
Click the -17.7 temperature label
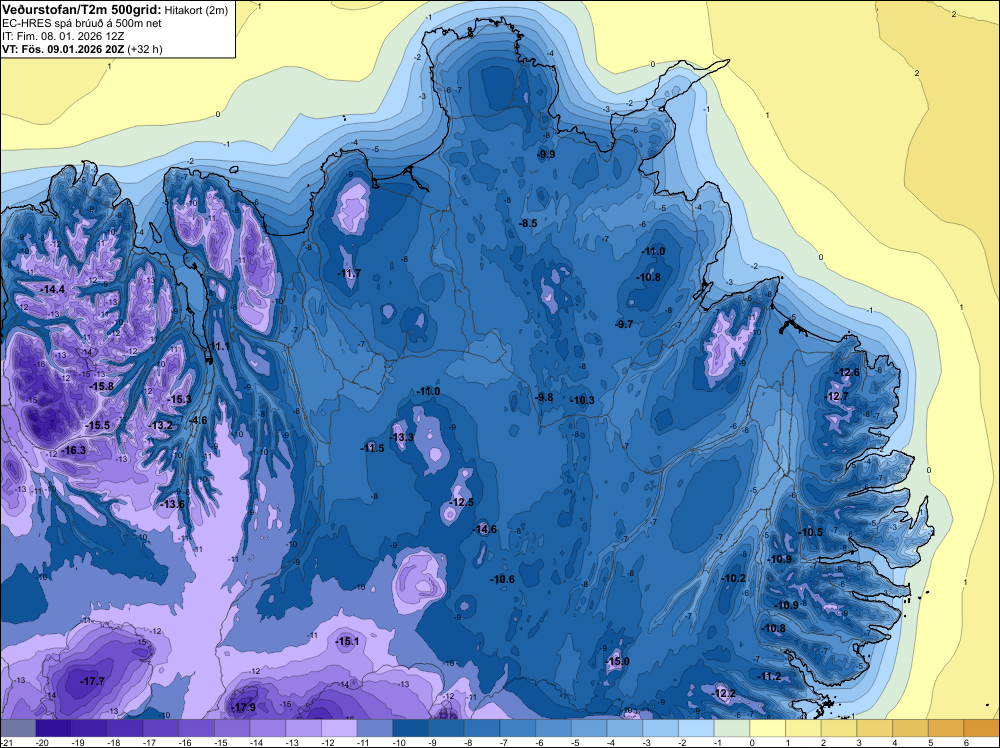click(92, 681)
